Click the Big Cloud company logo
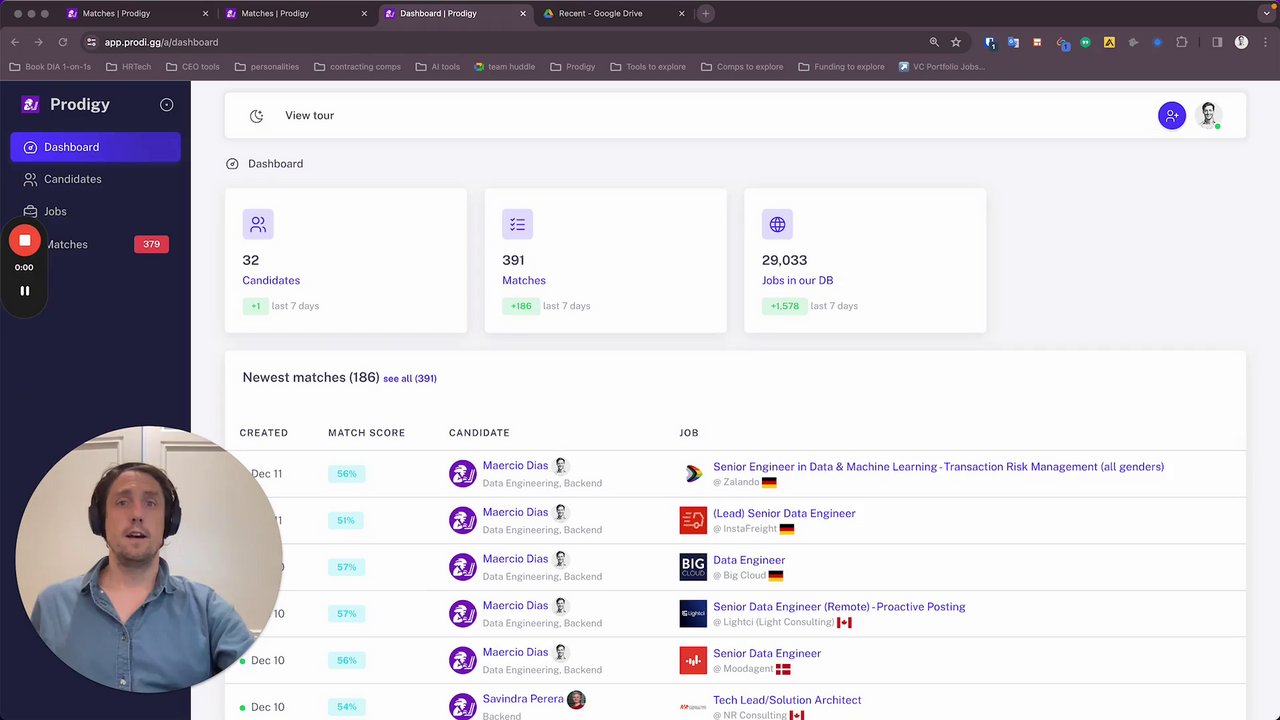This screenshot has width=1280, height=720. [x=693, y=567]
